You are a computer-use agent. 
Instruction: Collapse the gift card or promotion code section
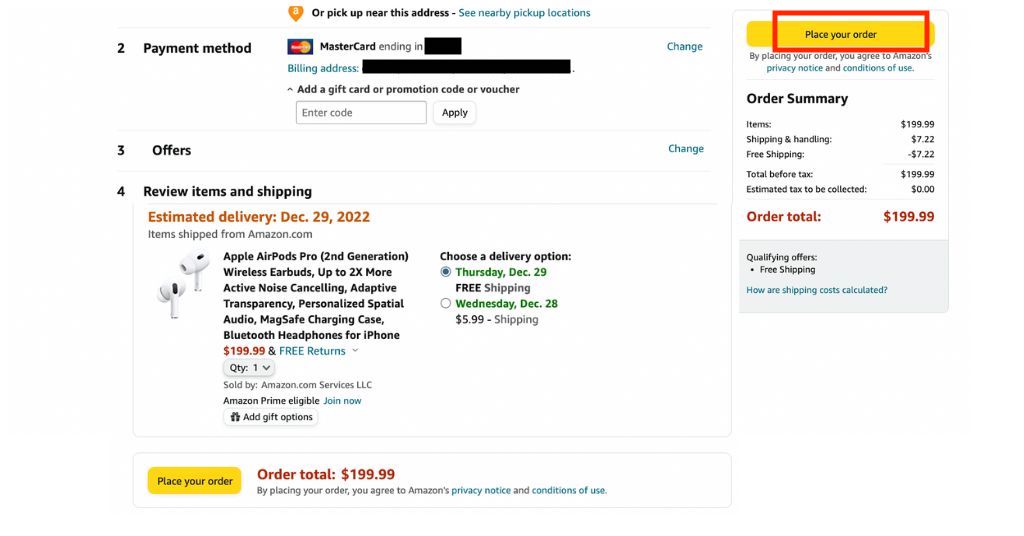pyautogui.click(x=291, y=90)
